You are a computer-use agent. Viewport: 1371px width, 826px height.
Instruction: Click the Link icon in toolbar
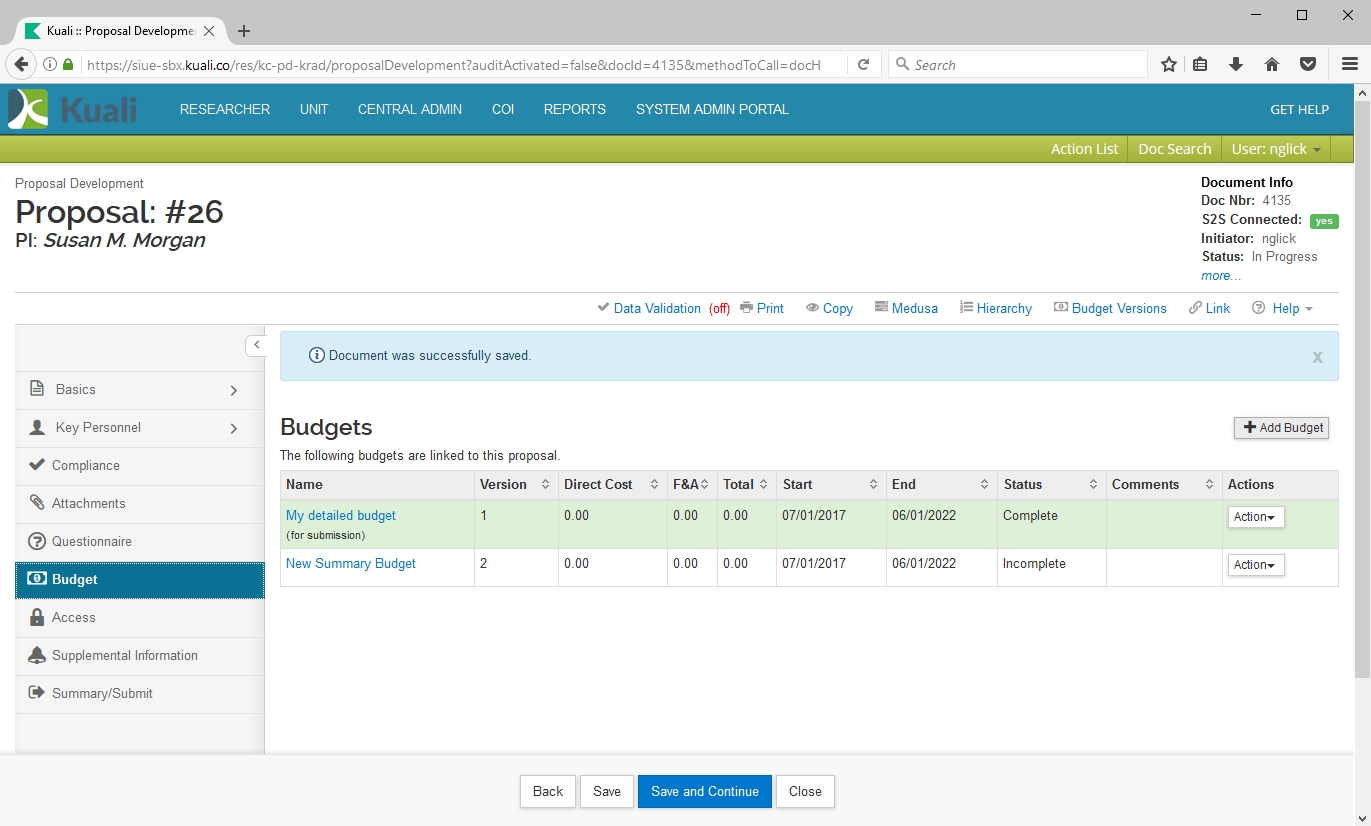[1196, 308]
